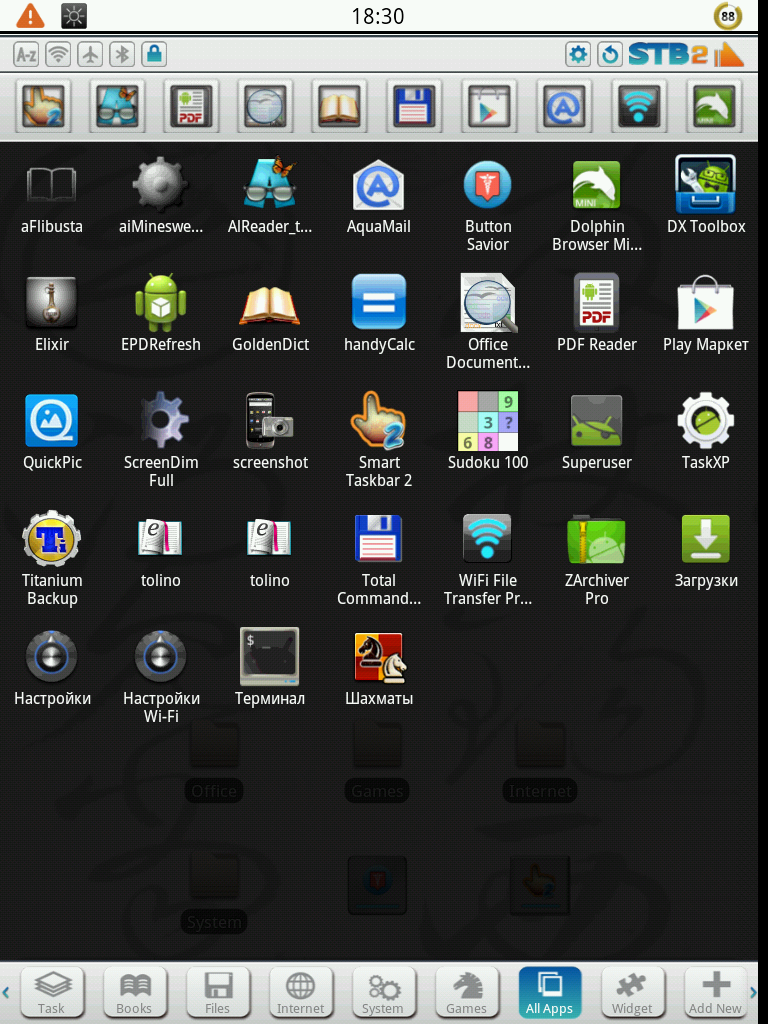Switch to the Task tab
768x1024 pixels.
[x=52, y=993]
